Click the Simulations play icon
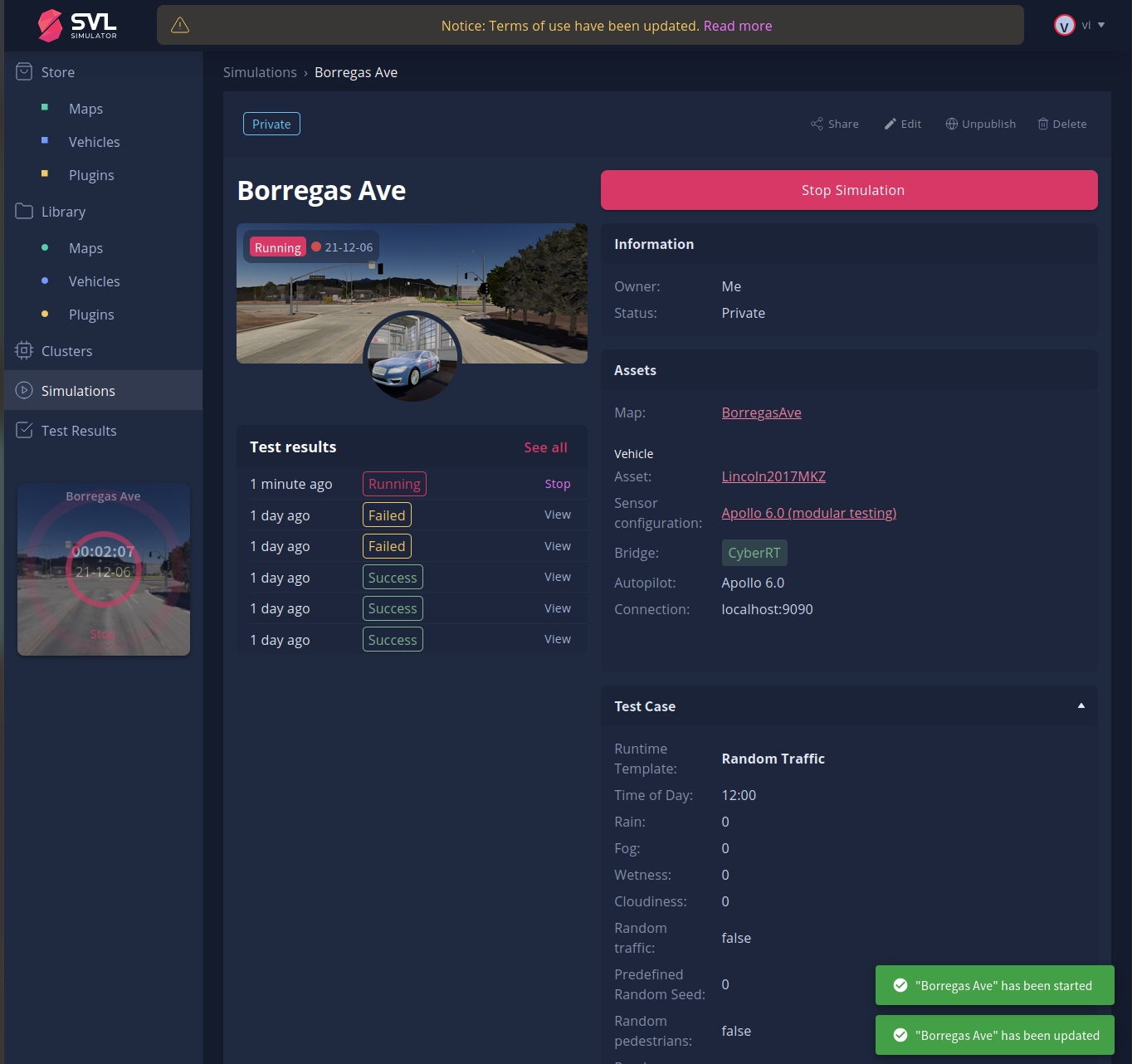Viewport: 1132px width, 1064px height. coord(24,390)
